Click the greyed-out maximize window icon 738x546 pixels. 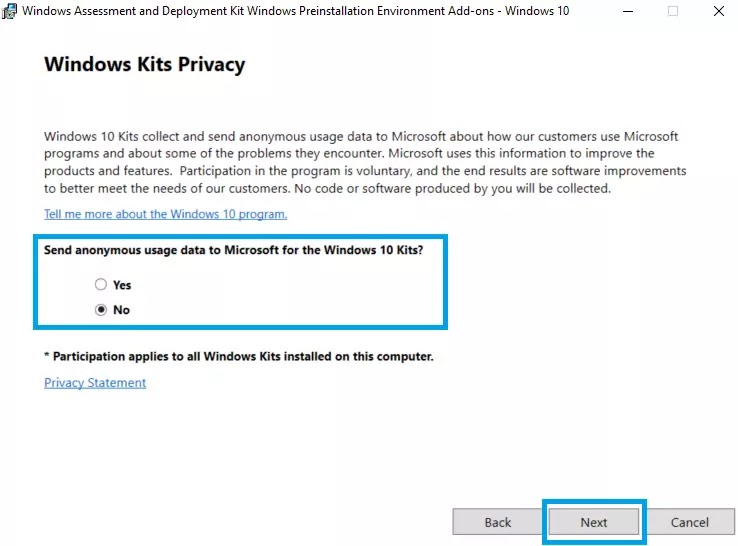[673, 11]
